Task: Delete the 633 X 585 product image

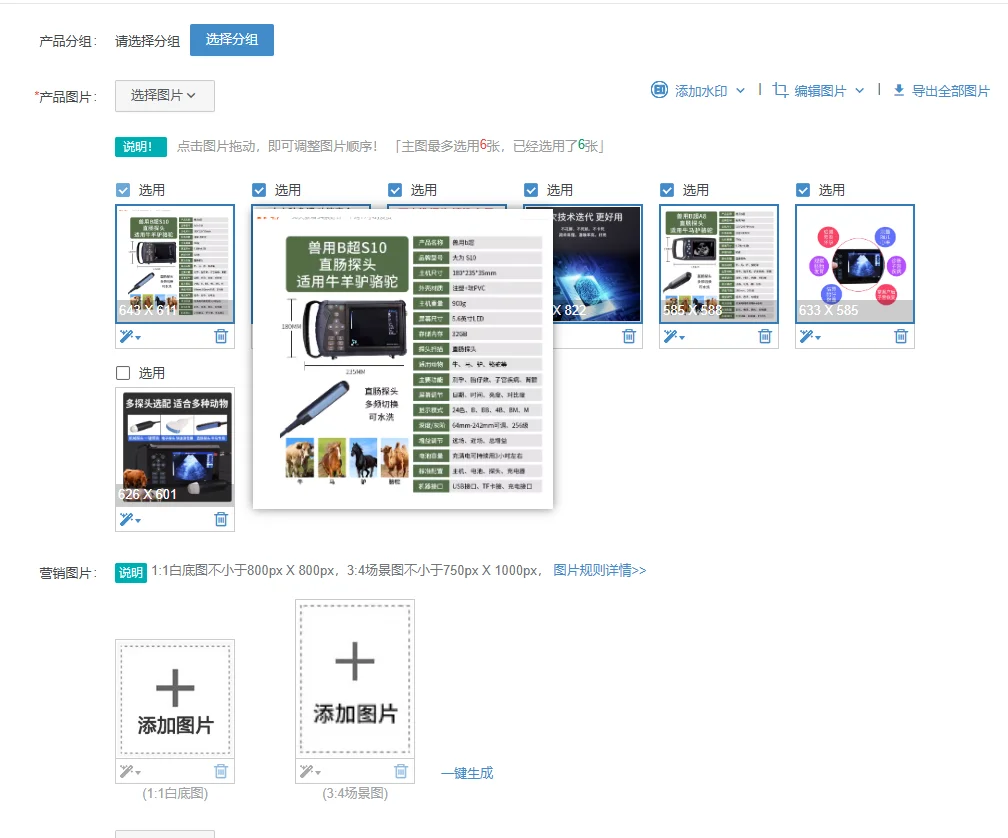Action: [901, 336]
